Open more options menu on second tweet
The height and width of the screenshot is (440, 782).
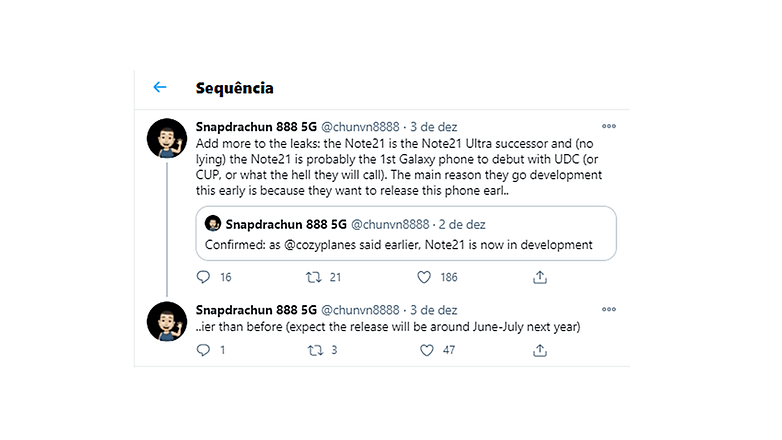608,309
